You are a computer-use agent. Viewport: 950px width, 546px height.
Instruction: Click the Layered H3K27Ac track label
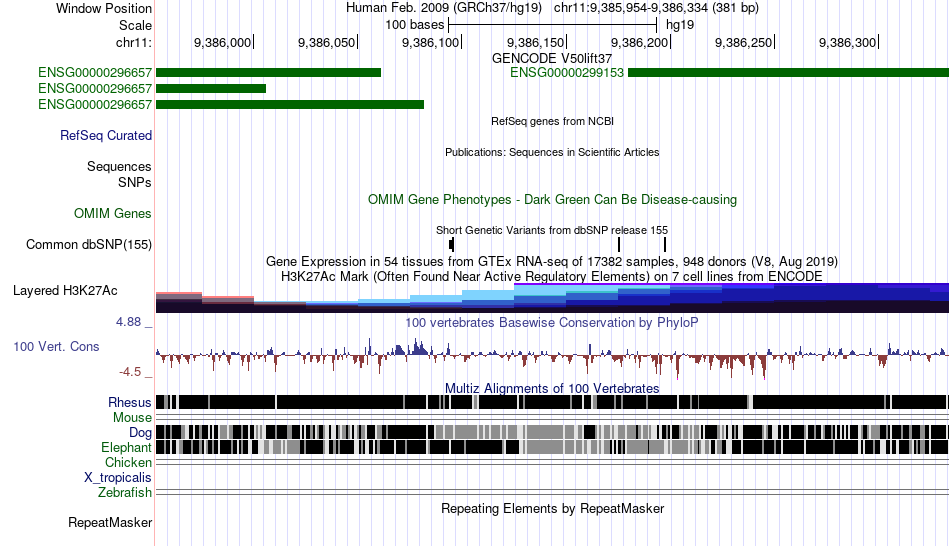point(65,290)
